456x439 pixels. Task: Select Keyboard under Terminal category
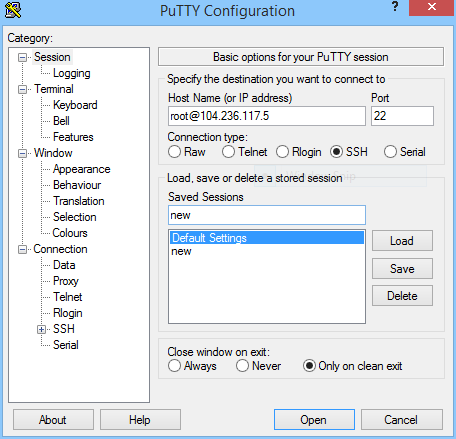(x=75, y=105)
